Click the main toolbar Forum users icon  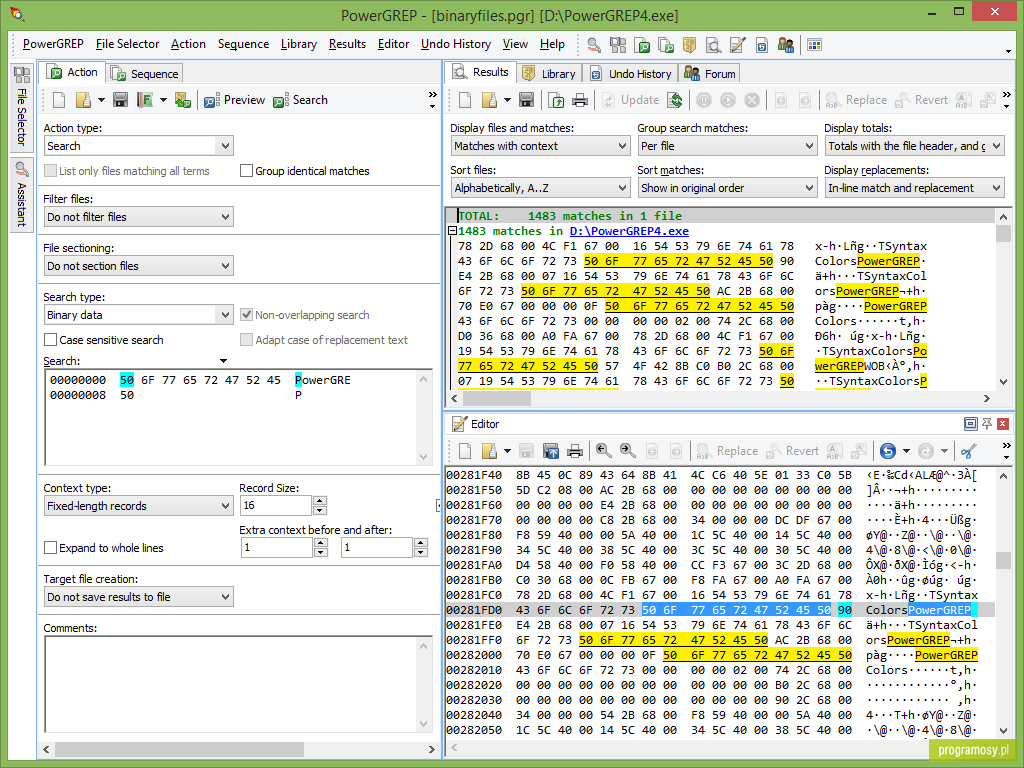click(x=786, y=45)
